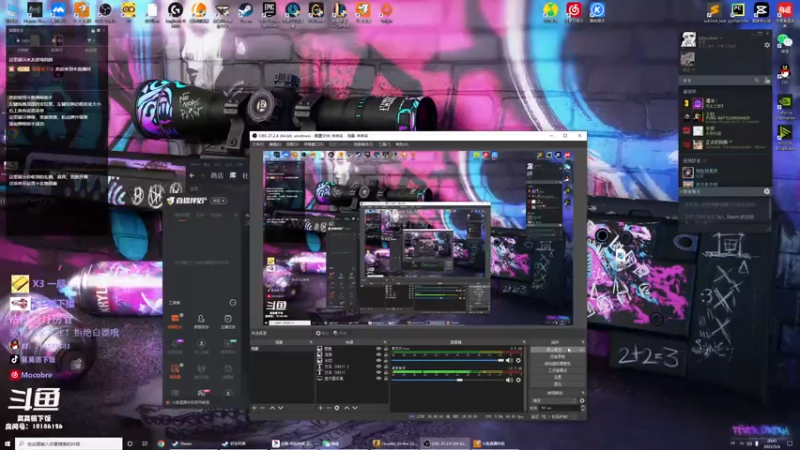Click add friend icon in Steam friends

tap(767, 81)
